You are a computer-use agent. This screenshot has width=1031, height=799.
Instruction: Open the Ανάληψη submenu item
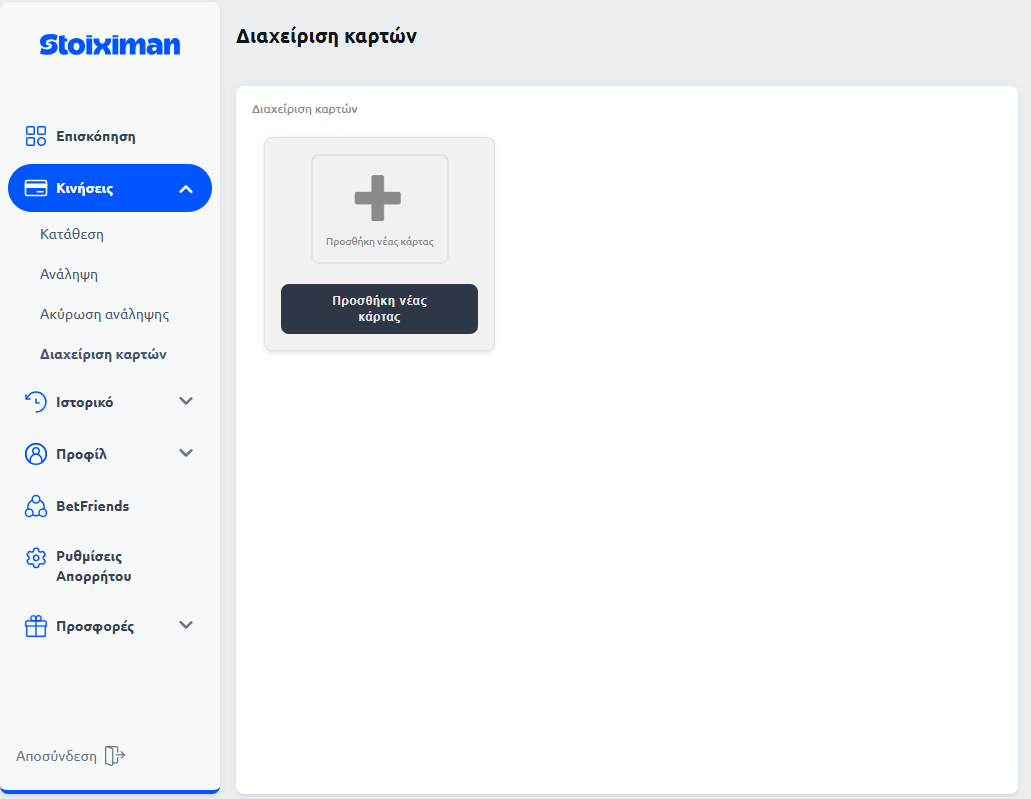[x=69, y=274]
